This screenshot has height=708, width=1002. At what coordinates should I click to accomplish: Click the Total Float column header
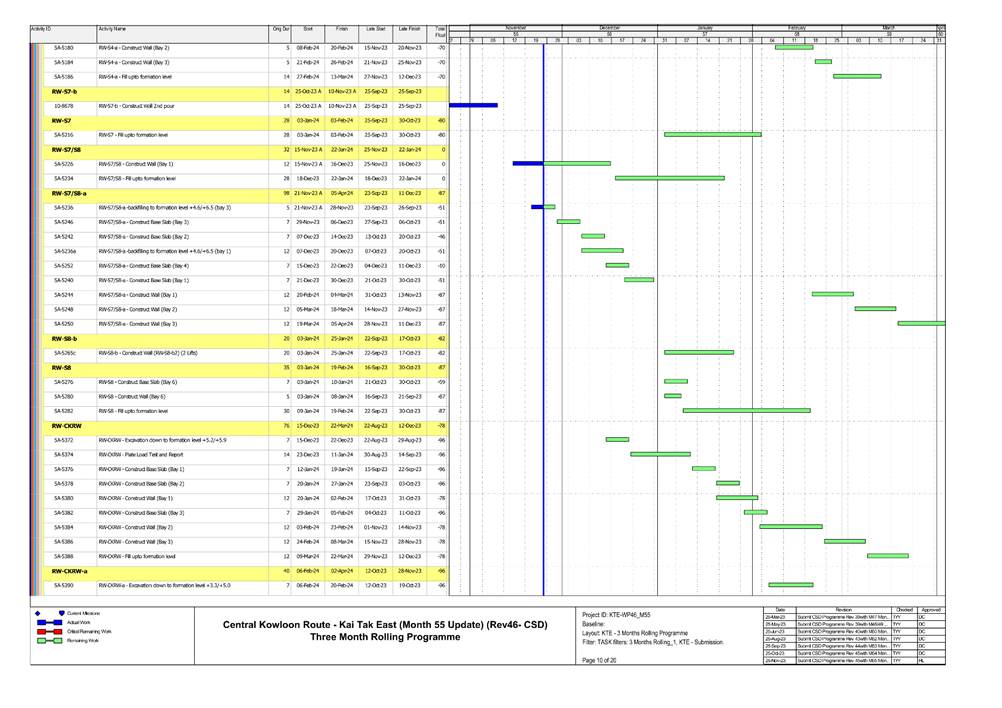(440, 33)
